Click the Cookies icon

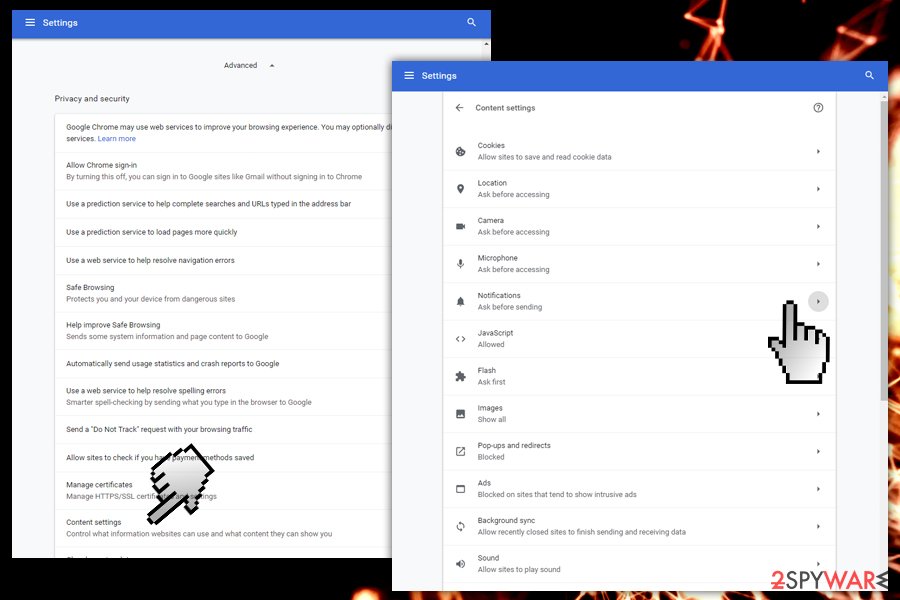point(460,152)
